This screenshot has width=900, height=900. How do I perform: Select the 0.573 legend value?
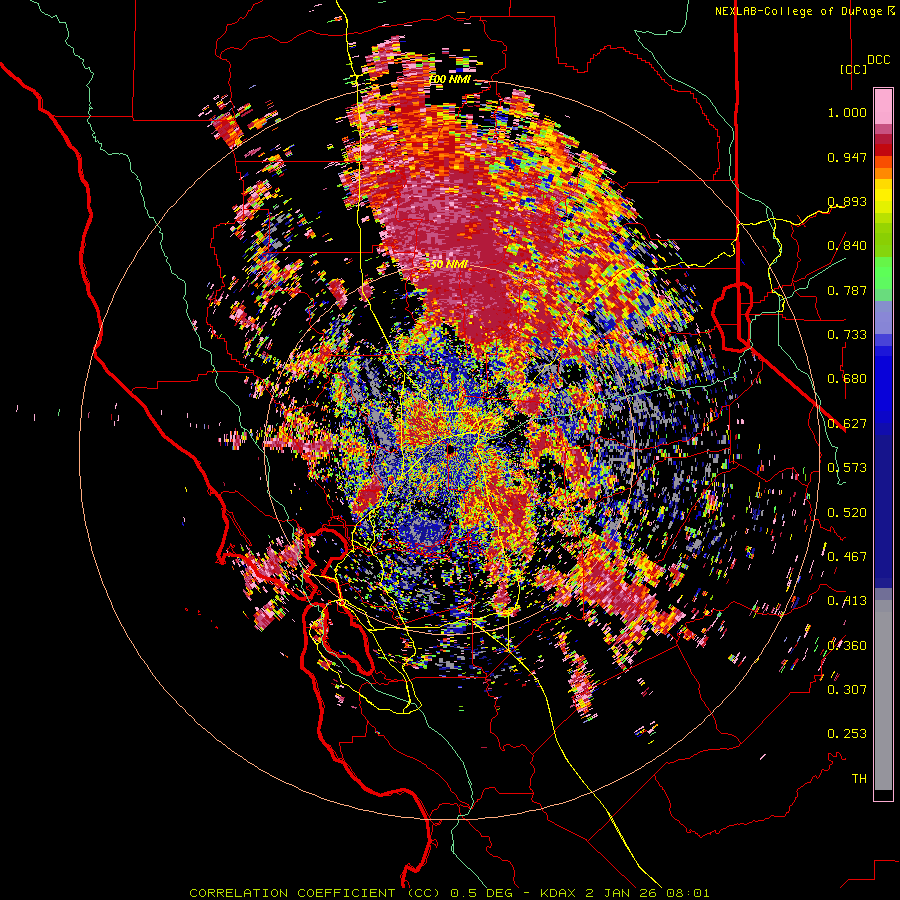tap(847, 468)
